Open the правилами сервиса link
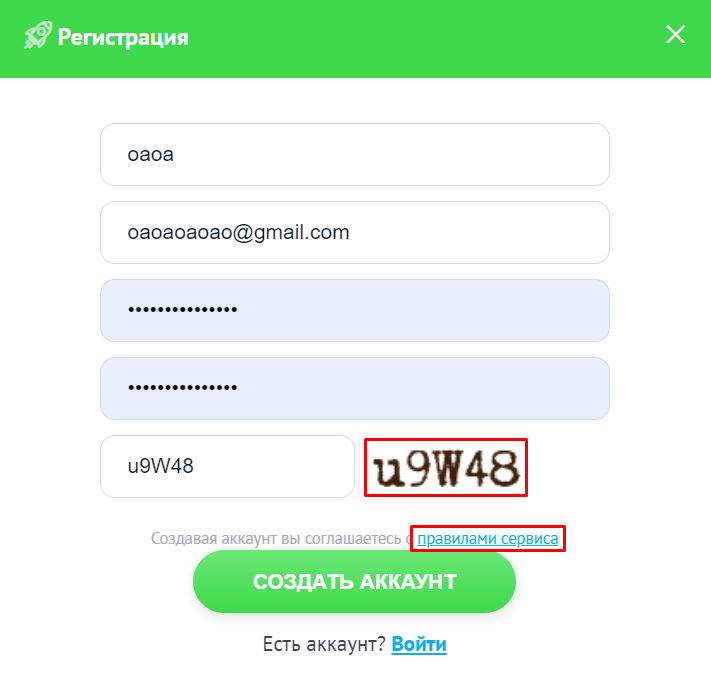The width and height of the screenshot is (711, 697). pyautogui.click(x=488, y=539)
